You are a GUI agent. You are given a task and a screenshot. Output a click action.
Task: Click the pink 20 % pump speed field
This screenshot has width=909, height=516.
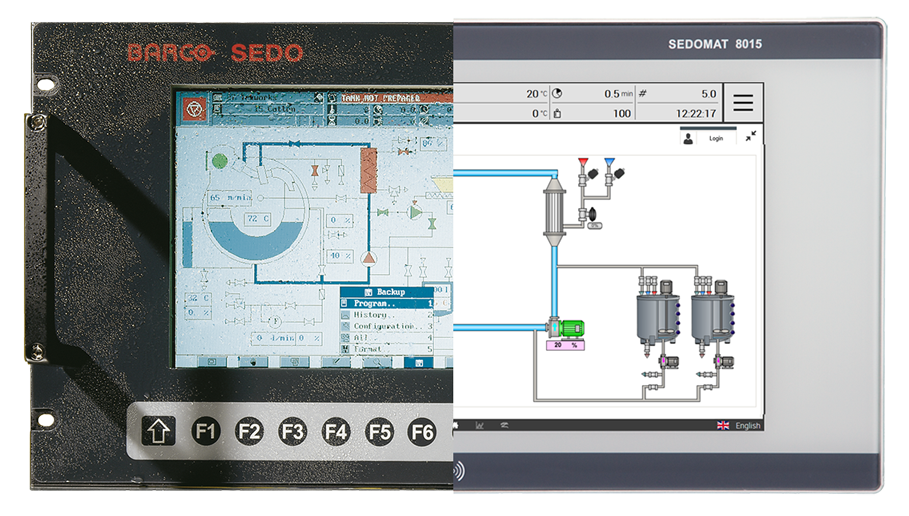[565, 346]
